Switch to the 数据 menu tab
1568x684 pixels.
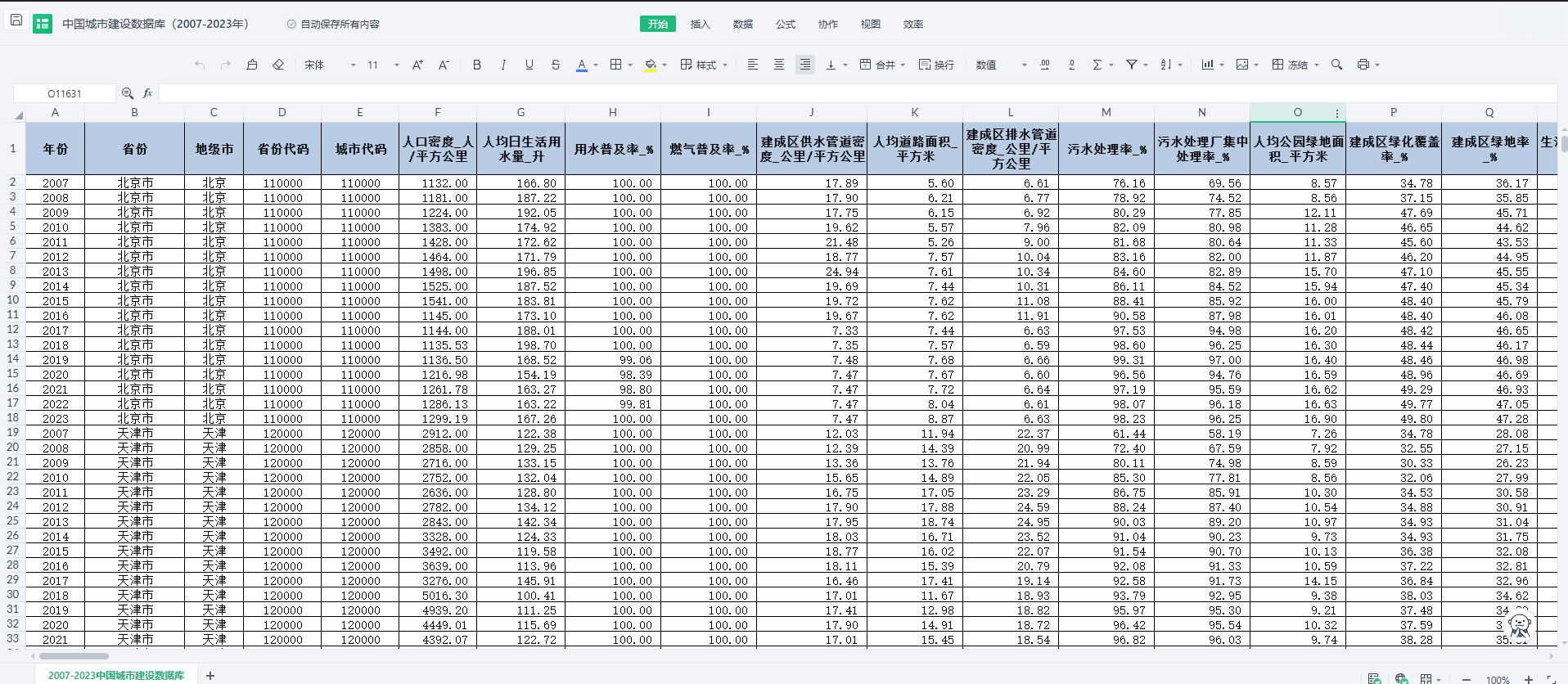[742, 24]
